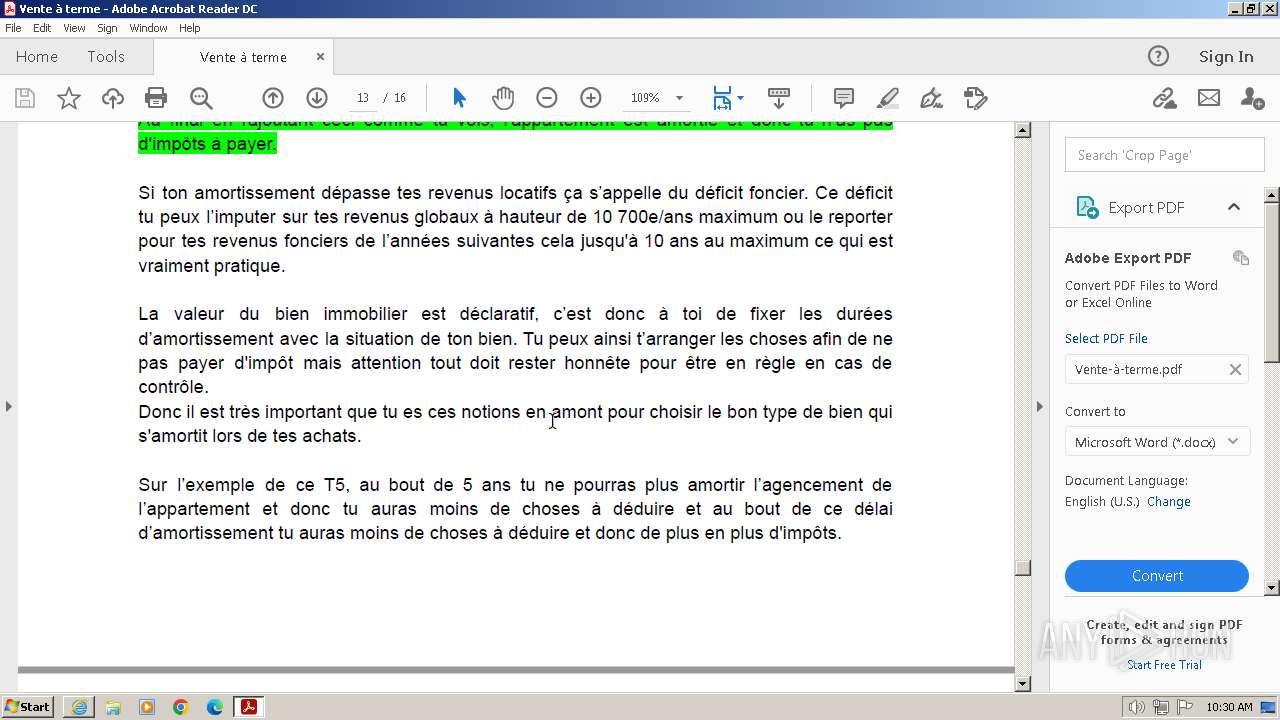This screenshot has height=720, width=1280.
Task: Zoom in with the plus button
Action: (x=591, y=98)
